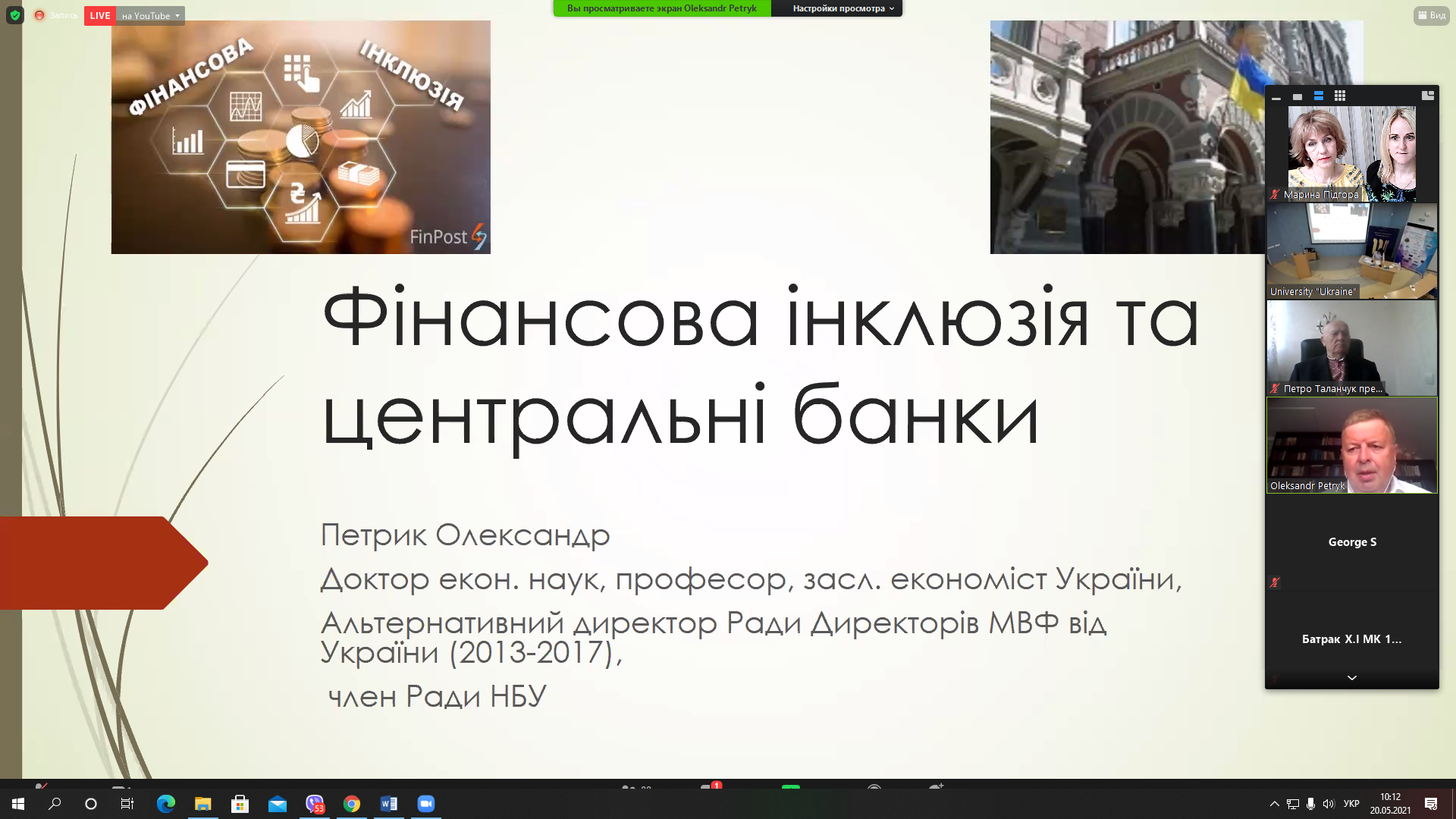Click the swap shared screen with video icon
This screenshot has height=819, width=1456.
coord(1428,96)
